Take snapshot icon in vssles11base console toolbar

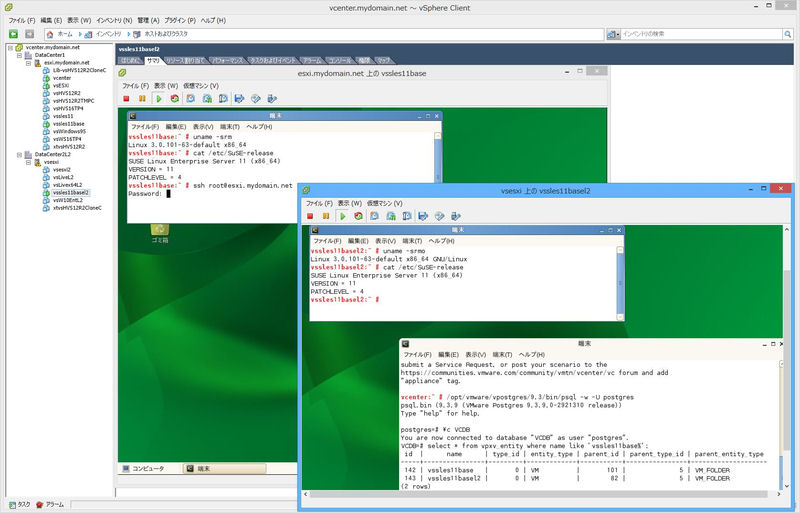(191, 99)
